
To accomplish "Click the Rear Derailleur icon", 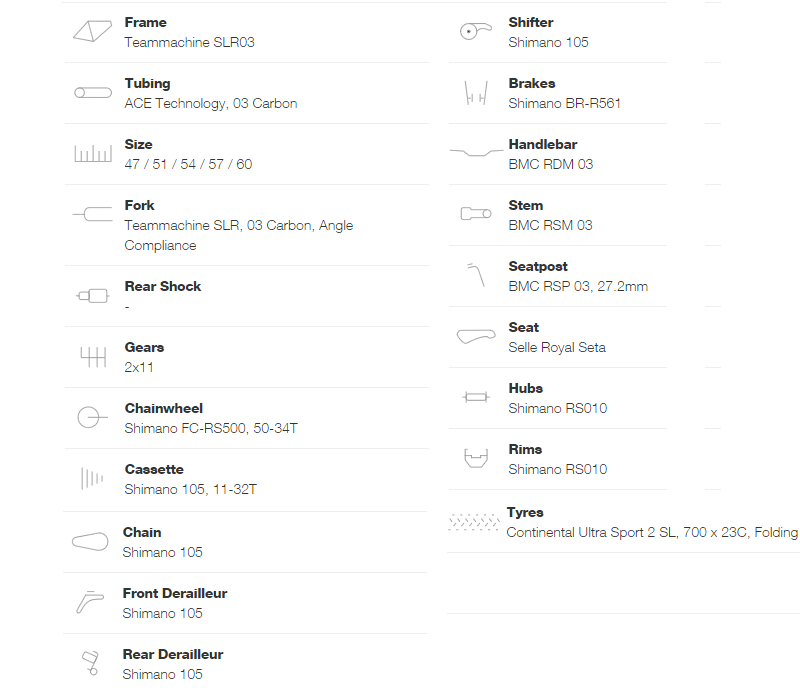I will (x=90, y=663).
